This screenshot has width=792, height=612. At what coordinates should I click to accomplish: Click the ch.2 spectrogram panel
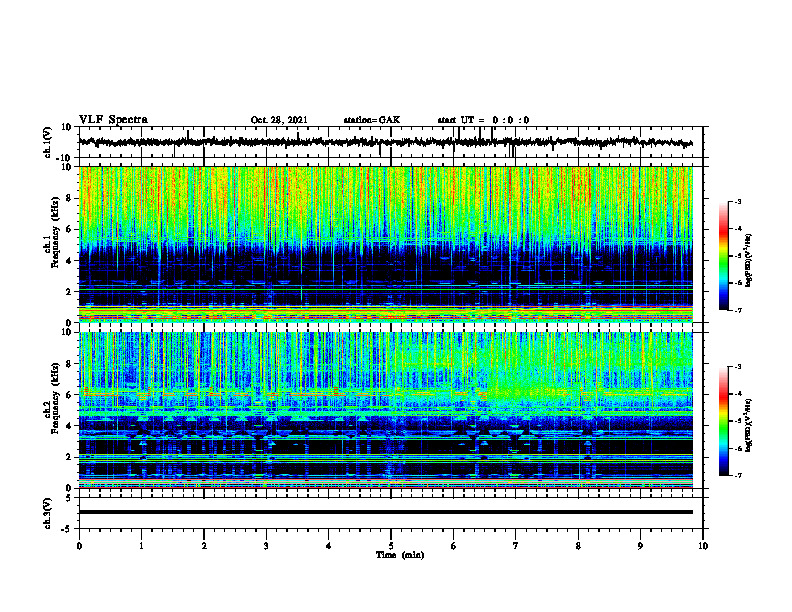pos(386,410)
